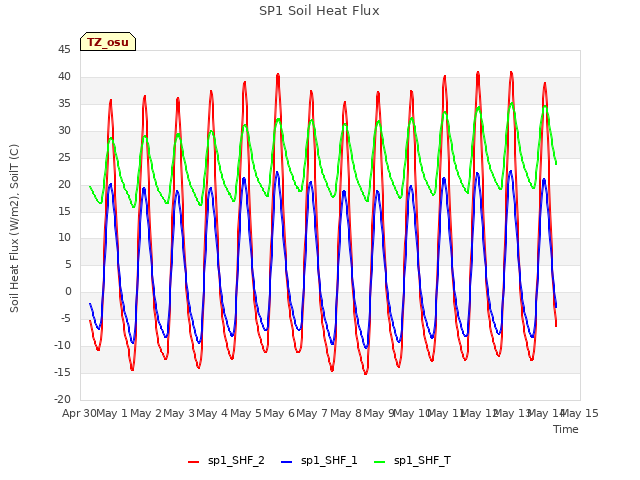Toggle the sp1_SHF_2 legend entry
This screenshot has height=480, width=640.
[226, 460]
